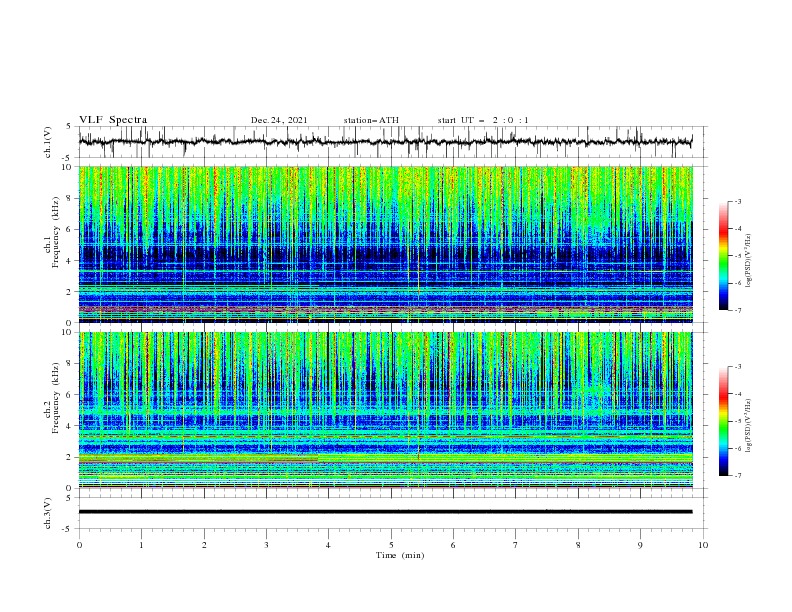Click the ch.3(V) waveform trace

[x=386, y=512]
